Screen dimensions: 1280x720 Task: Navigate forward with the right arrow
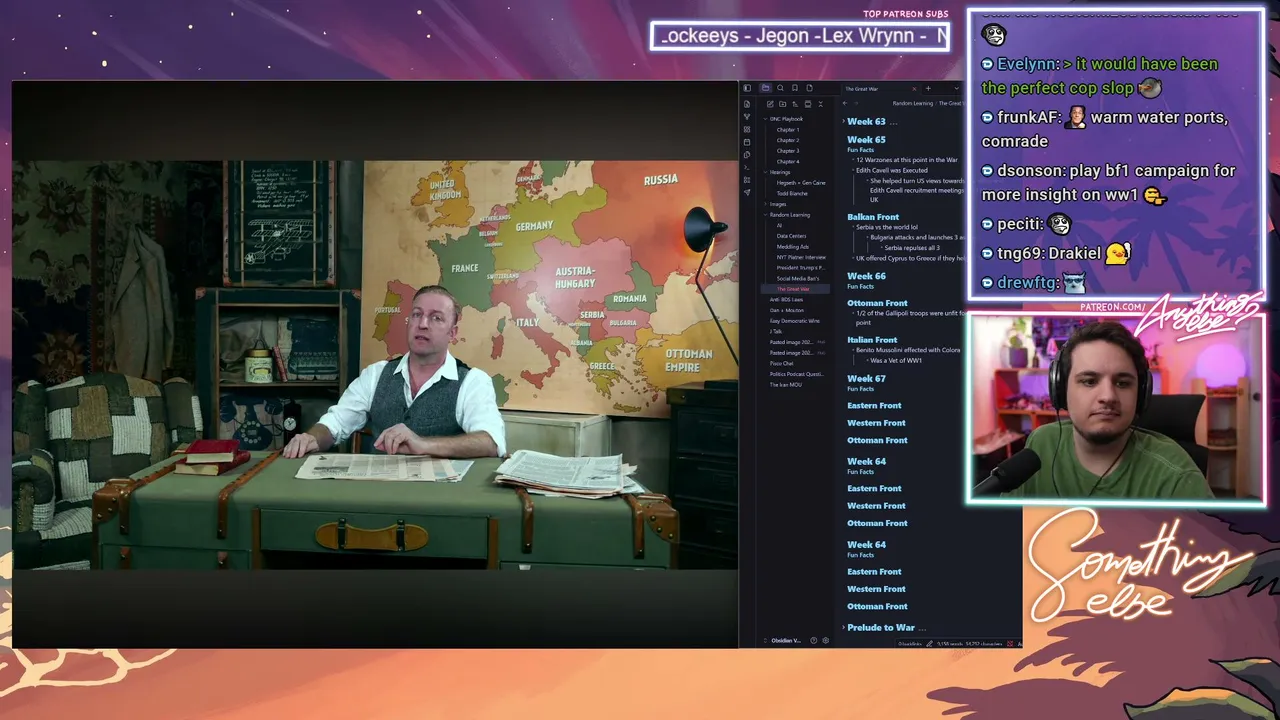(x=856, y=103)
